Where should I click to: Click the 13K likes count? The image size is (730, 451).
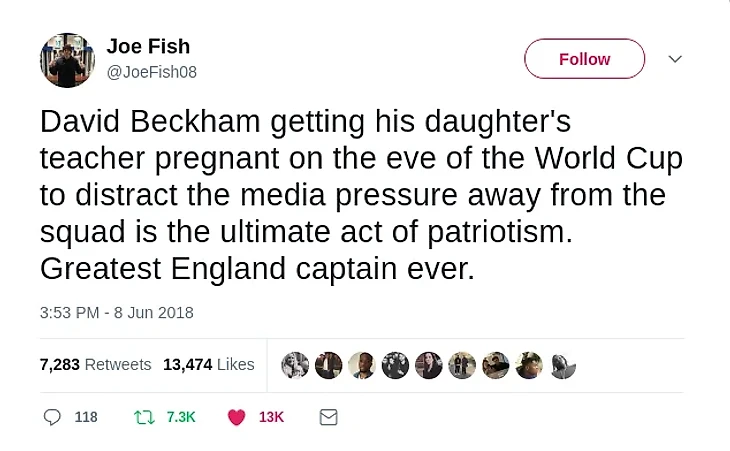click(271, 417)
